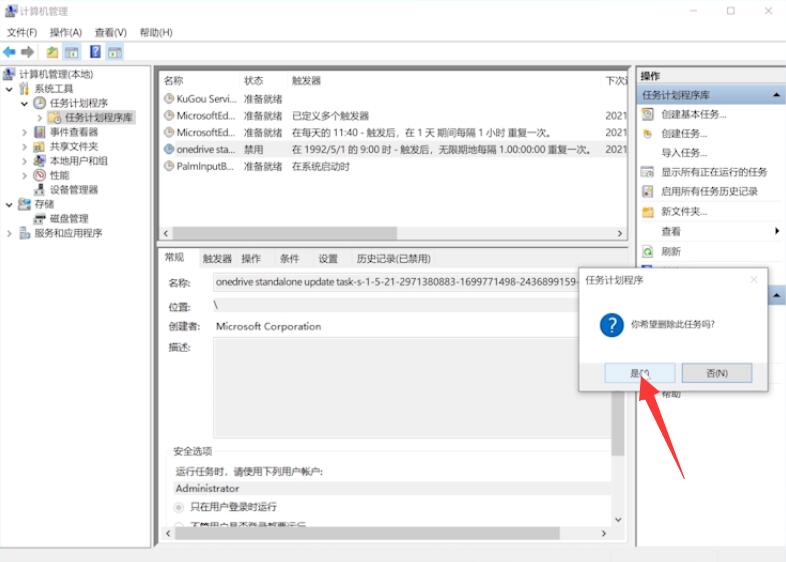Click the forward arrow toolbar icon
Image resolution: width=786 pixels, height=562 pixels.
click(28, 52)
